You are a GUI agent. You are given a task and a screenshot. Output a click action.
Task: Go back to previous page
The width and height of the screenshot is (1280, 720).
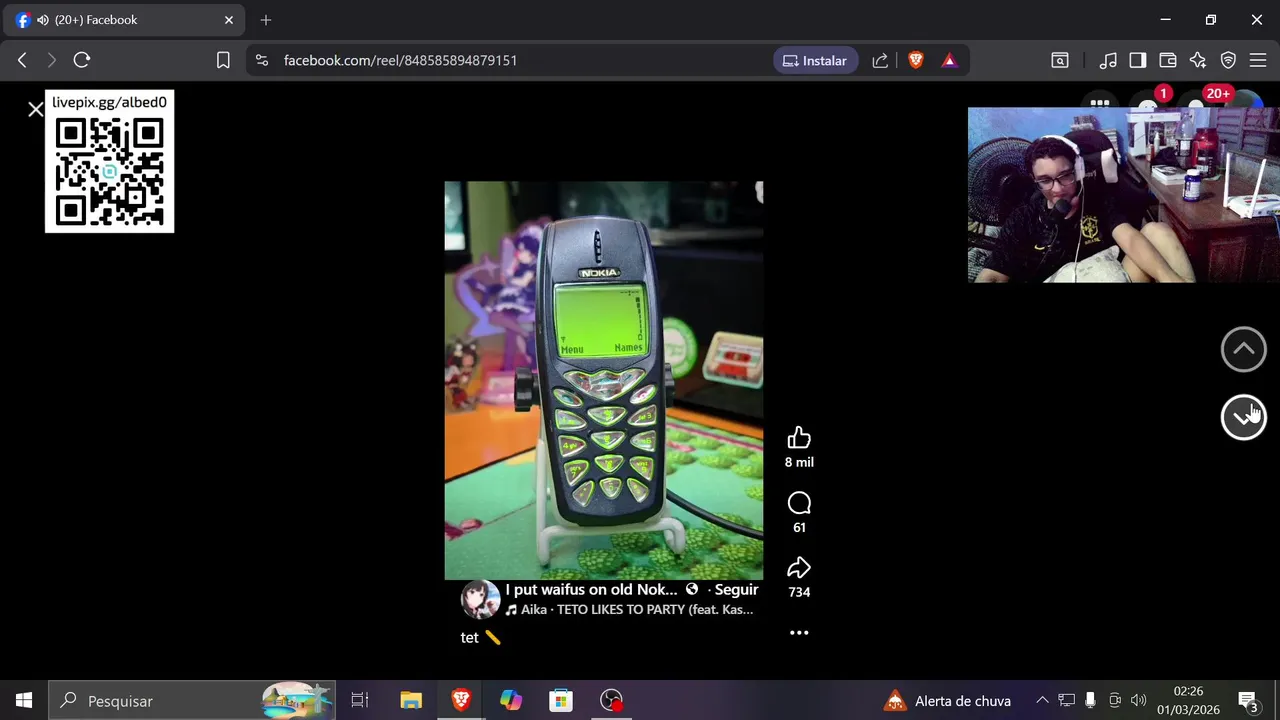[x=22, y=60]
